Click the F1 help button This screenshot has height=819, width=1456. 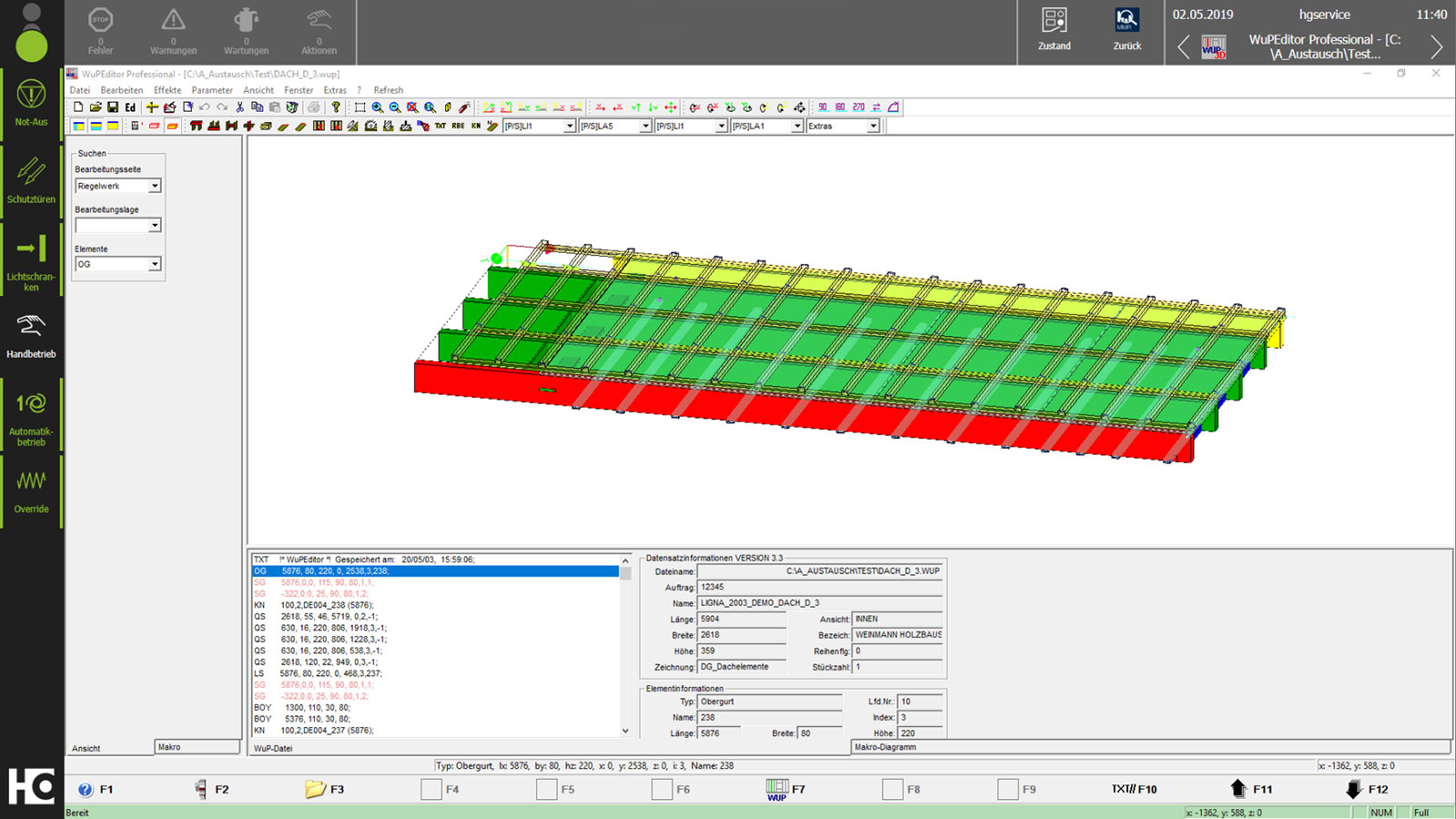click(x=96, y=789)
